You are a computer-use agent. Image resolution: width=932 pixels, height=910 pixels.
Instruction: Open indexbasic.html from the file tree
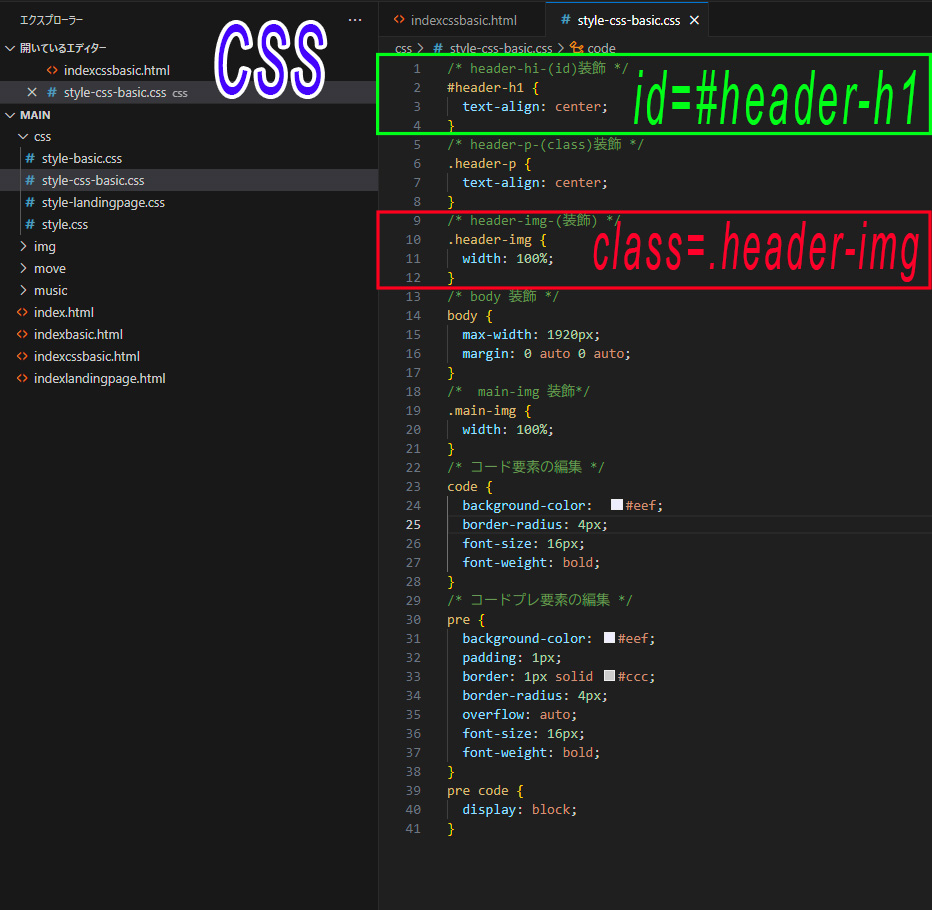click(x=78, y=334)
